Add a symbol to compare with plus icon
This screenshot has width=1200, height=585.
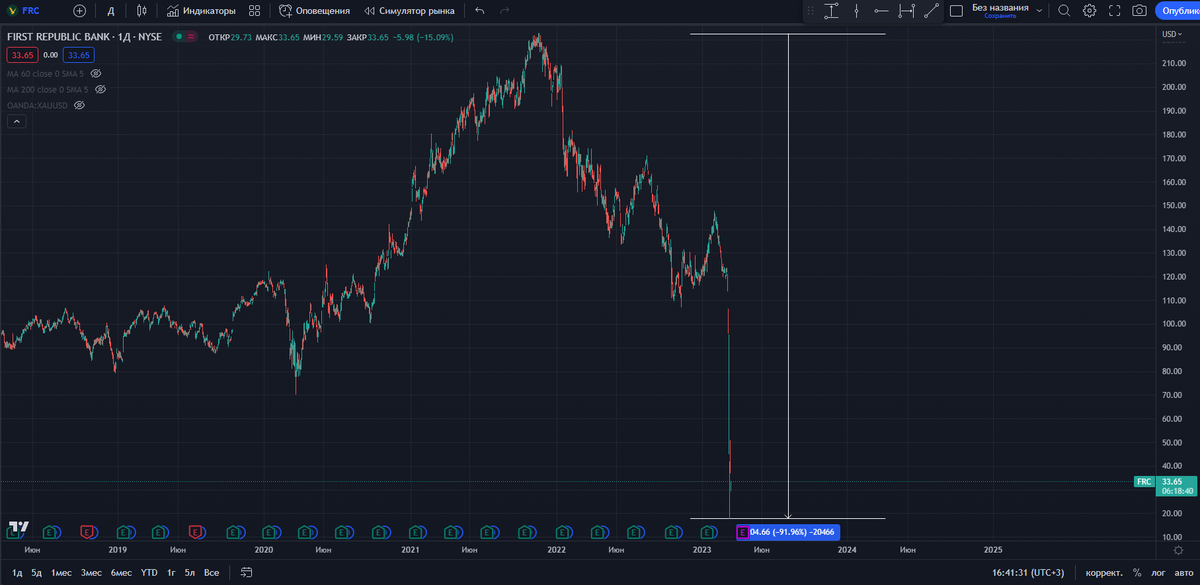pyautogui.click(x=80, y=11)
